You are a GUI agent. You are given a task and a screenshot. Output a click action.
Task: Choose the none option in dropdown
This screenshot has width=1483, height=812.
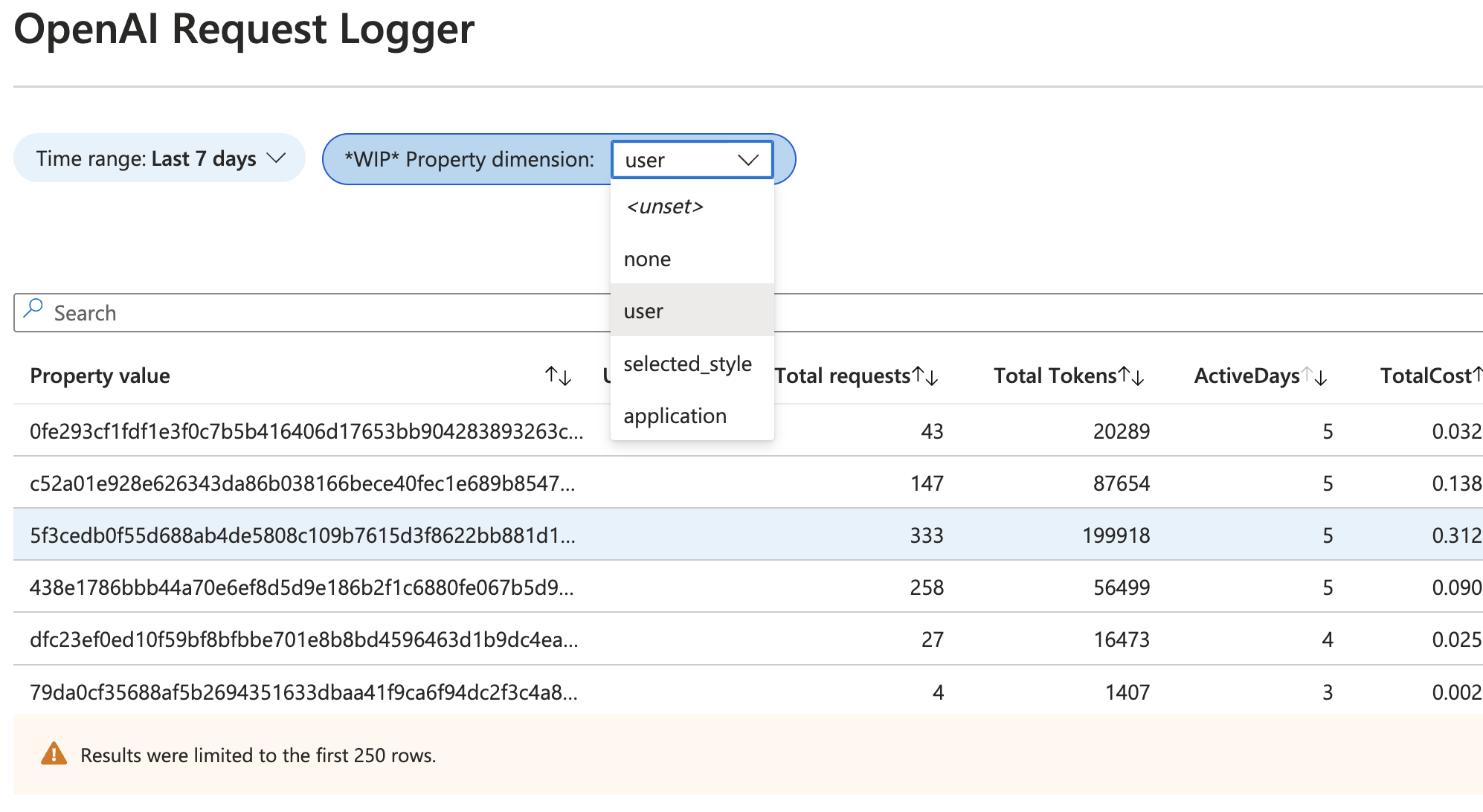click(647, 259)
